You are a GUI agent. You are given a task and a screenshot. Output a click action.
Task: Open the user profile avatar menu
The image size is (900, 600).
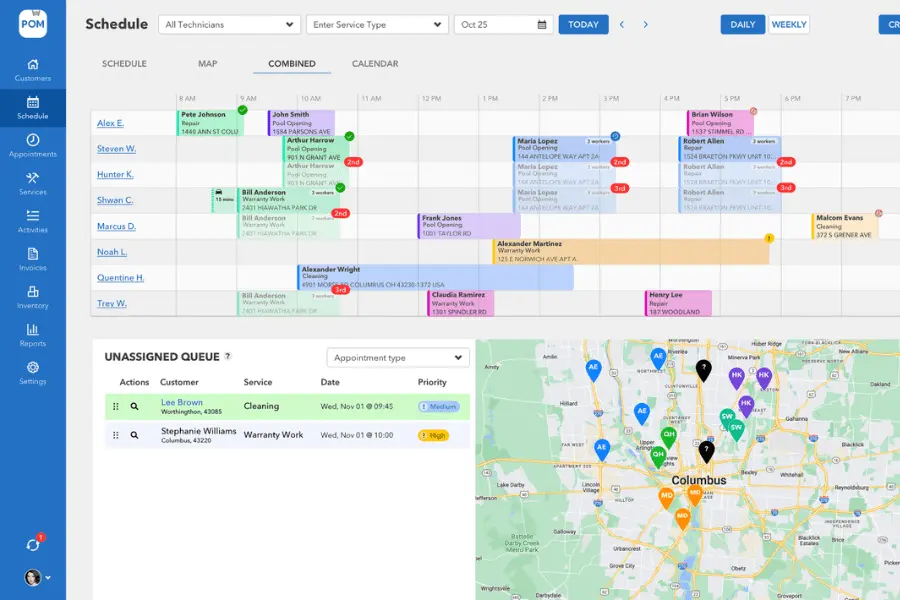[37, 577]
